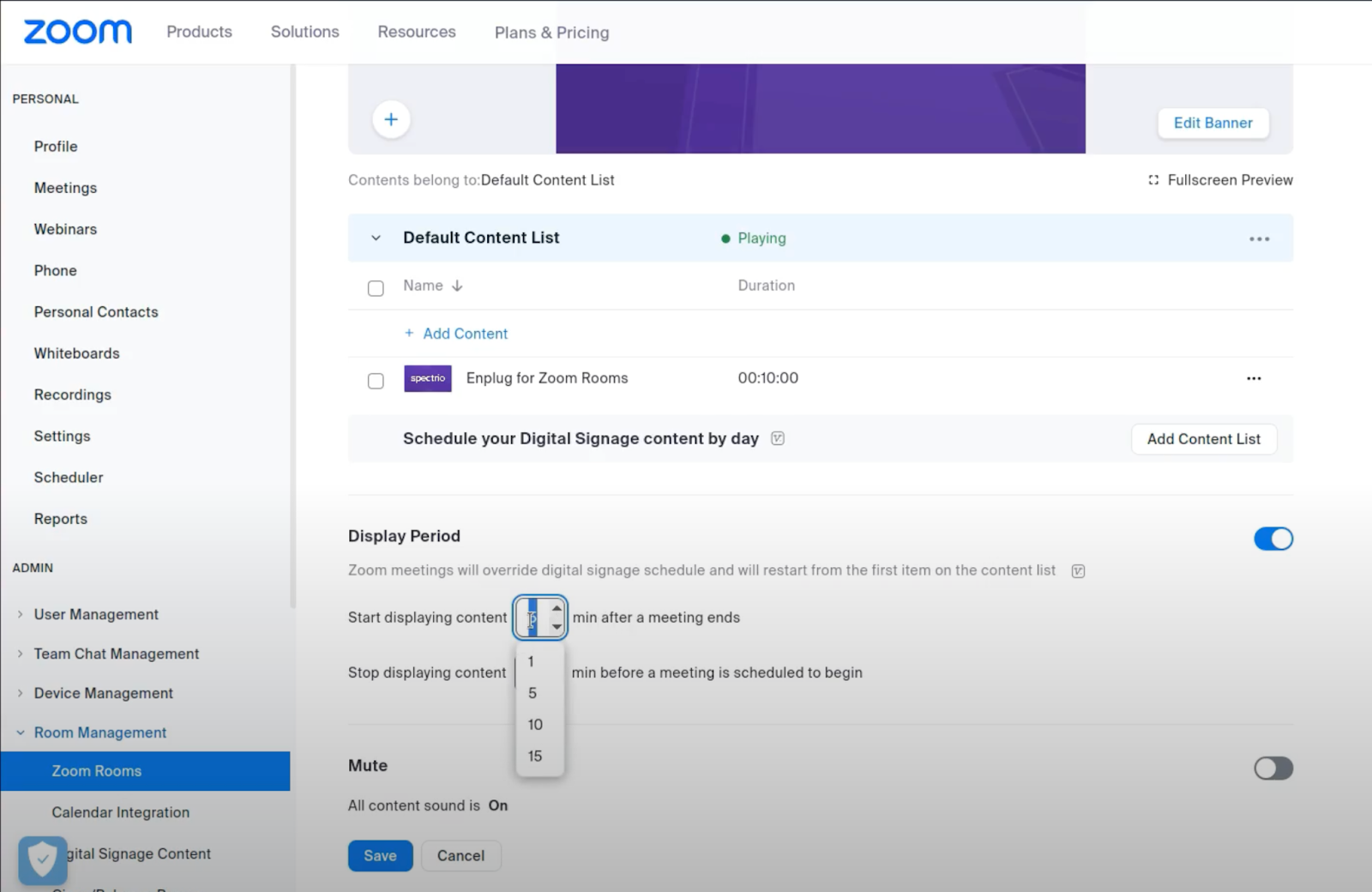The height and width of the screenshot is (892, 1372).
Task: Select Zoom Rooms in sidebar
Action: (145, 771)
